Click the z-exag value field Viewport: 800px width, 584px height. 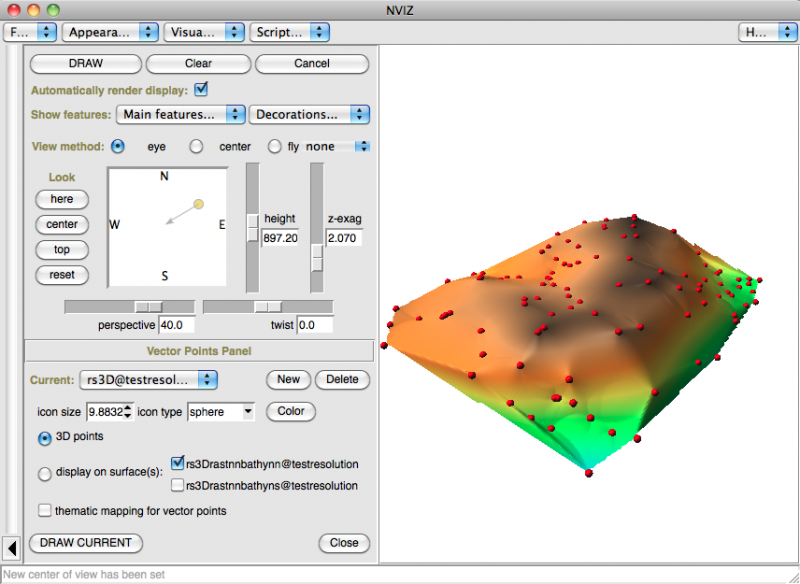click(x=343, y=238)
